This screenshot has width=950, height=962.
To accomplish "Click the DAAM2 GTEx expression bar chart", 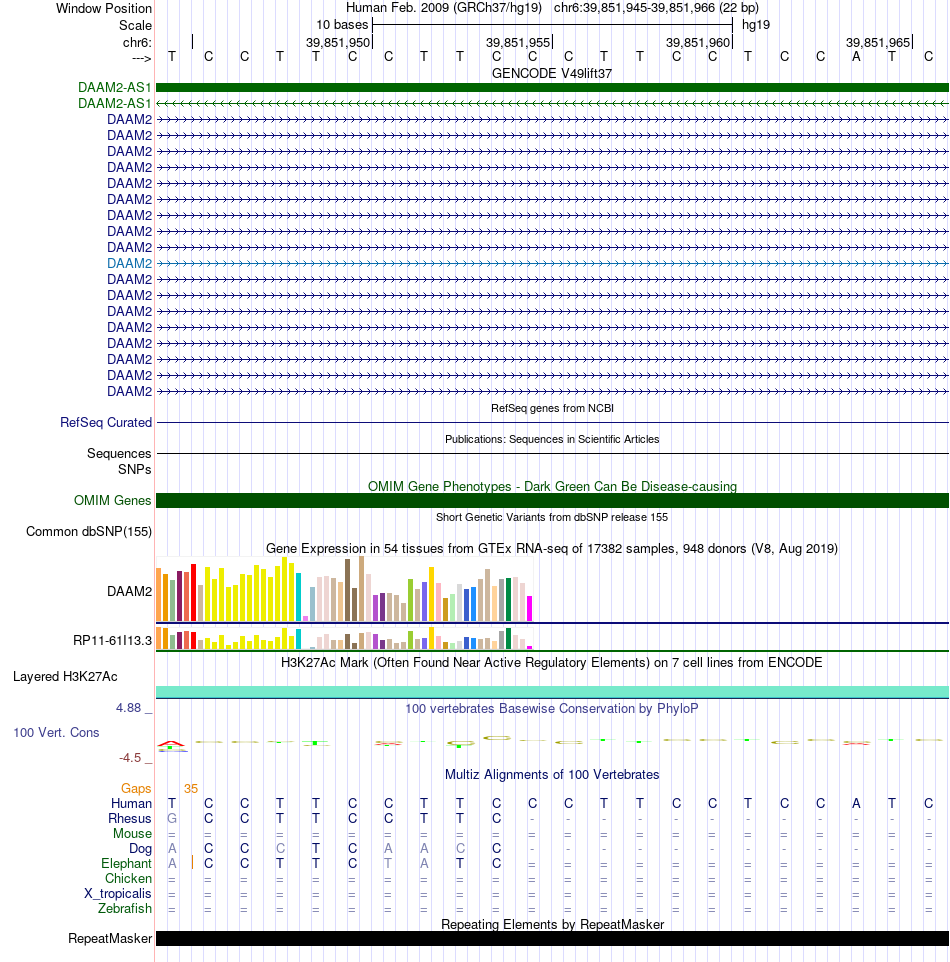I will click(x=344, y=589).
